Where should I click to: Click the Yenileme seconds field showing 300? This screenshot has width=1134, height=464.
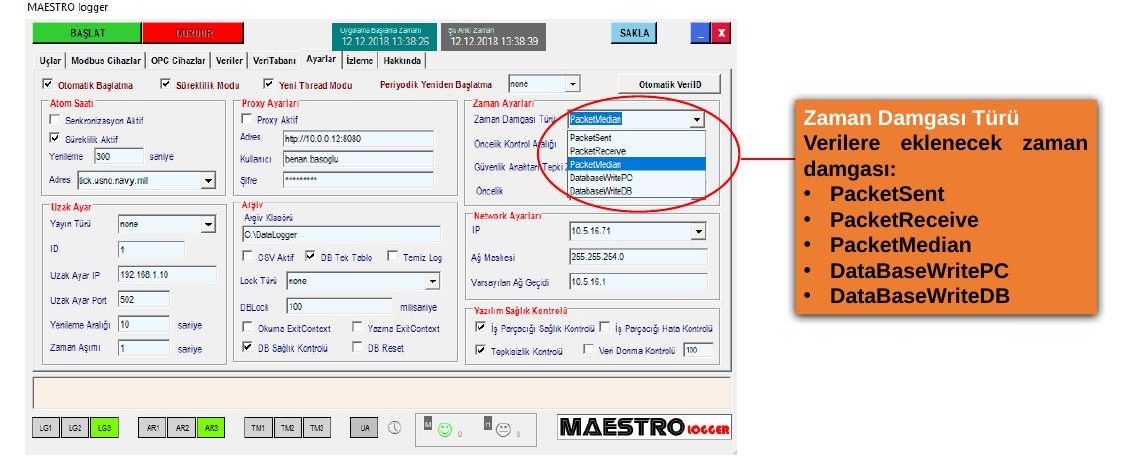119,156
